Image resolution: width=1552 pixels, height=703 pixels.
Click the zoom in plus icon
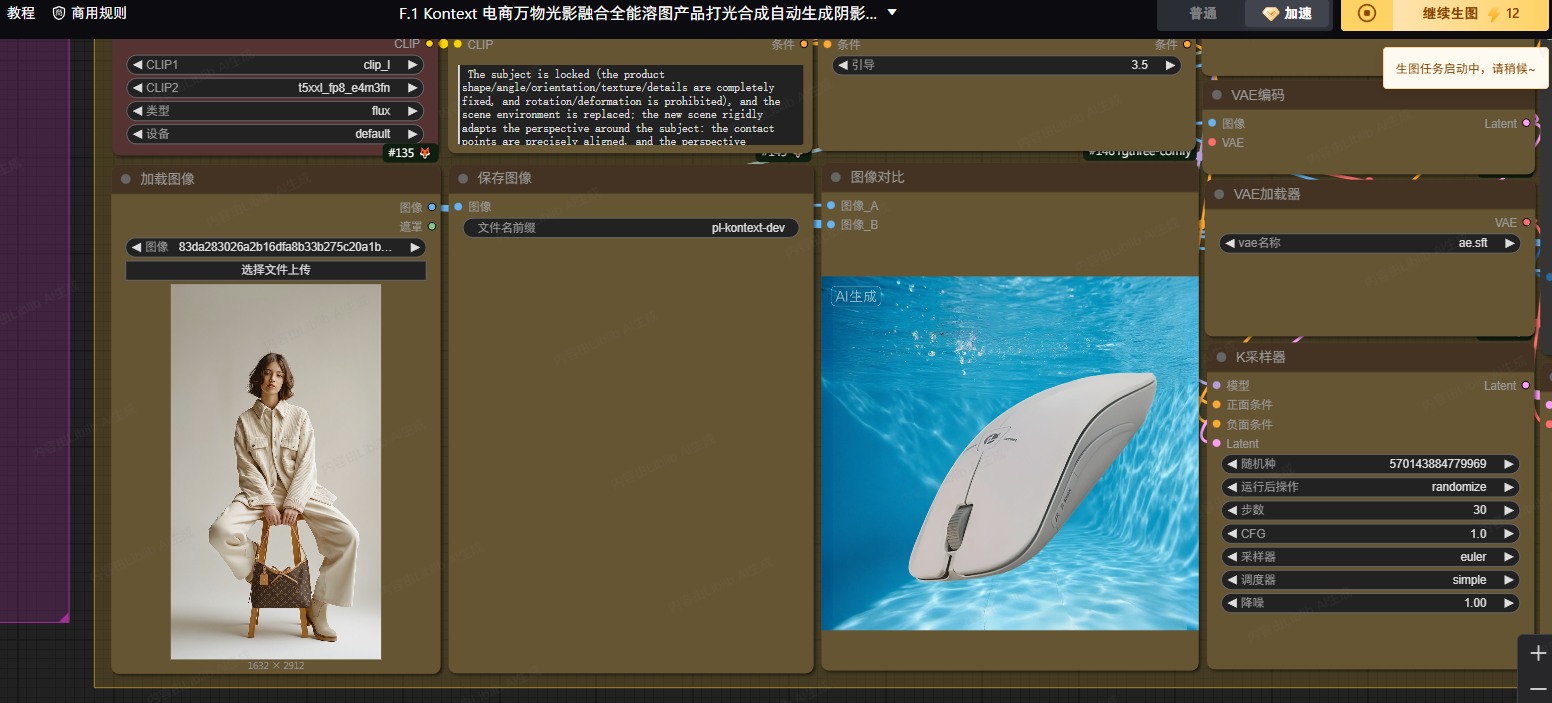tap(1538, 653)
